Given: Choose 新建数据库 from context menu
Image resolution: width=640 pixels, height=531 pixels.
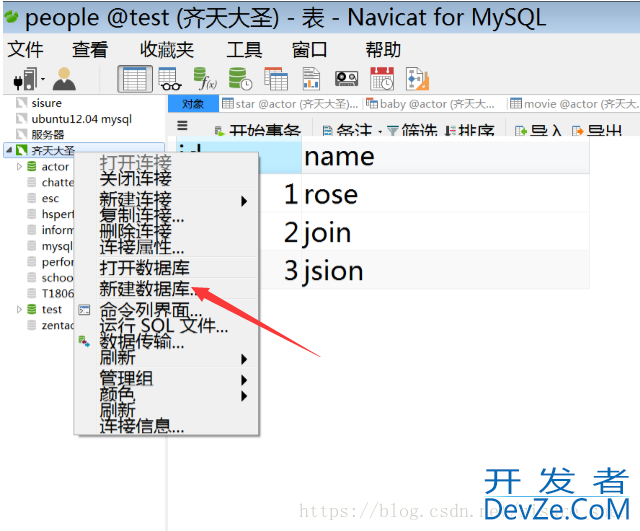Looking at the screenshot, I should click(166, 289).
